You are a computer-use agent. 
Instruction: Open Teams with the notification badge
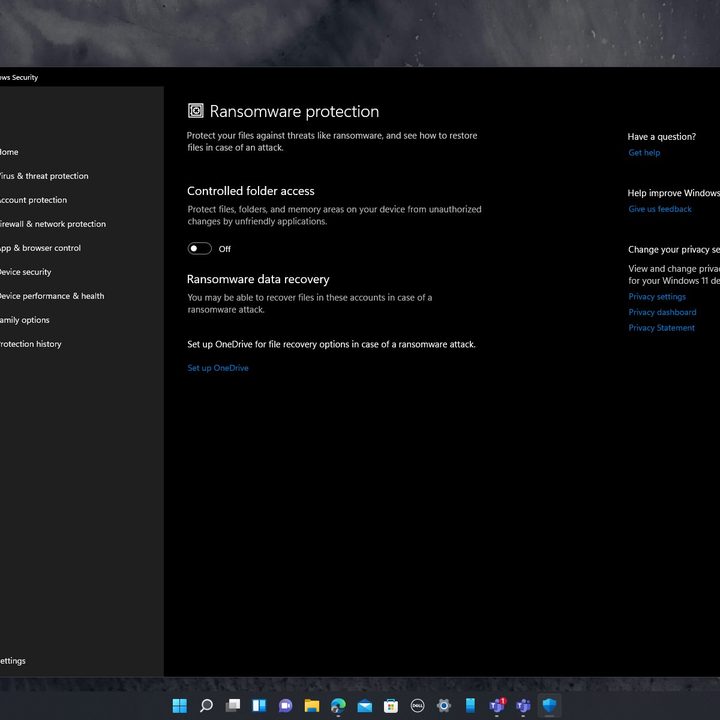497,705
